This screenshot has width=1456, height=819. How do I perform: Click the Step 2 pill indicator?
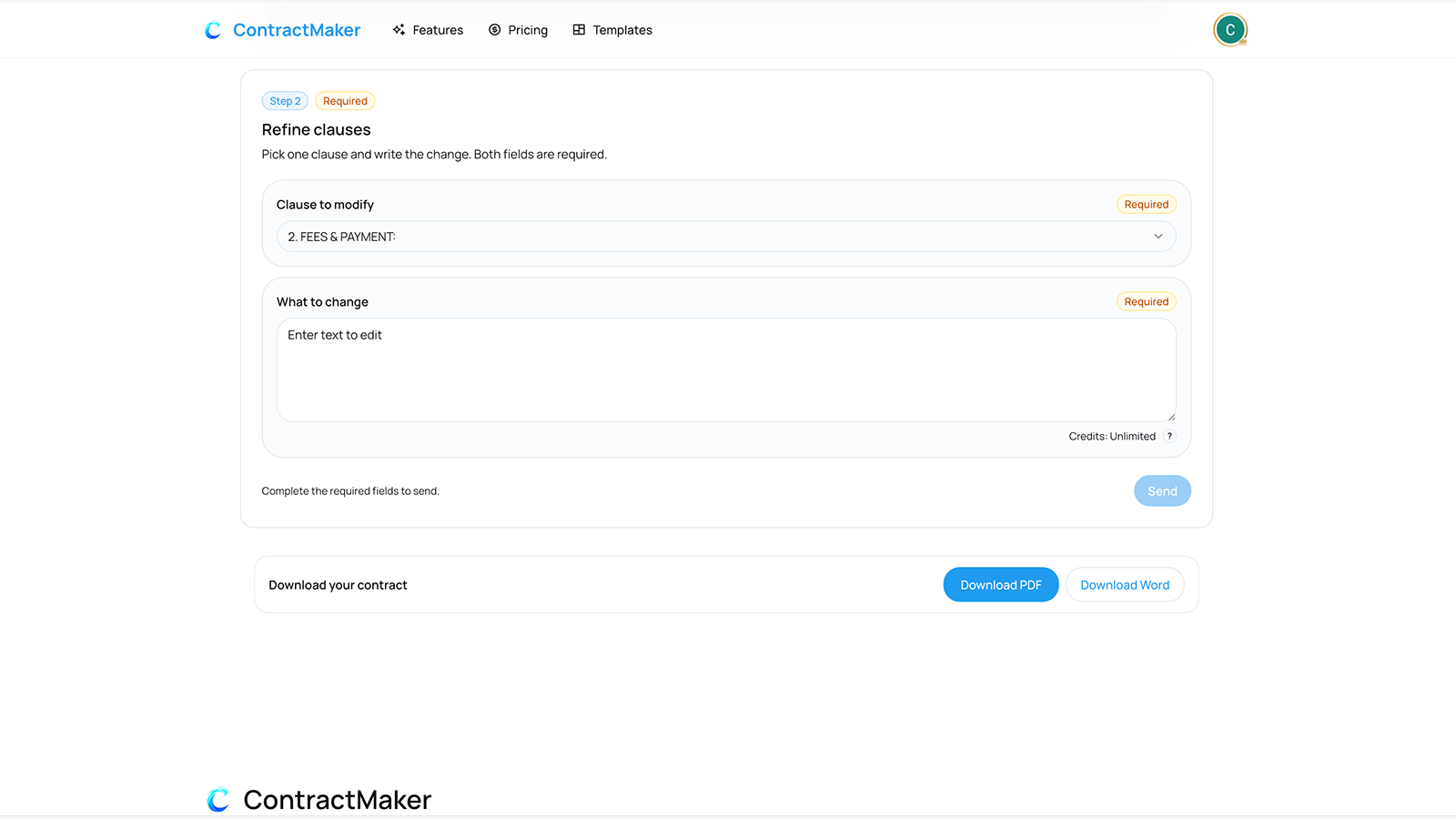[285, 100]
